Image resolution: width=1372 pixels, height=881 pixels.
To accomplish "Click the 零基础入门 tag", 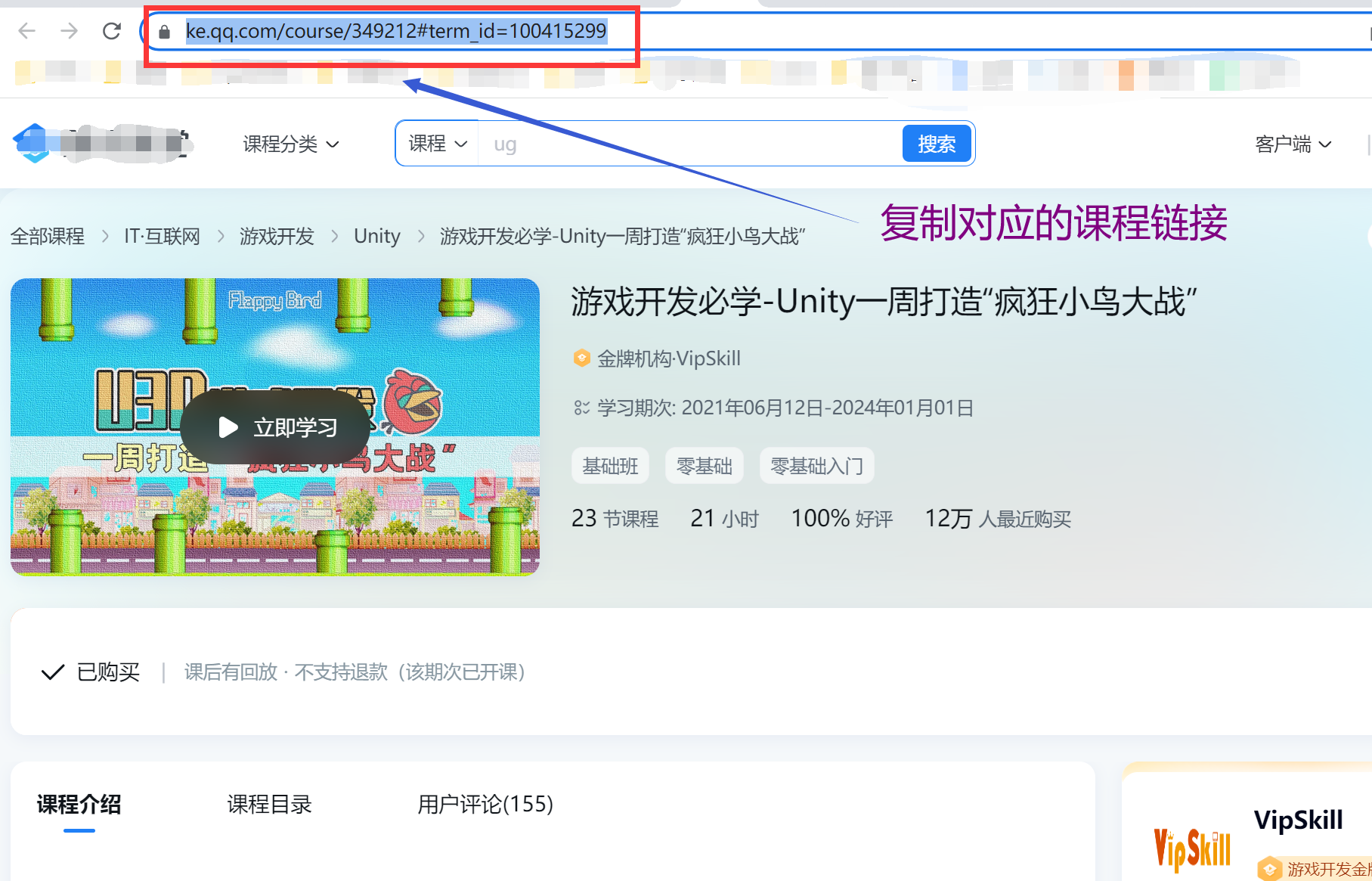I will [x=816, y=466].
